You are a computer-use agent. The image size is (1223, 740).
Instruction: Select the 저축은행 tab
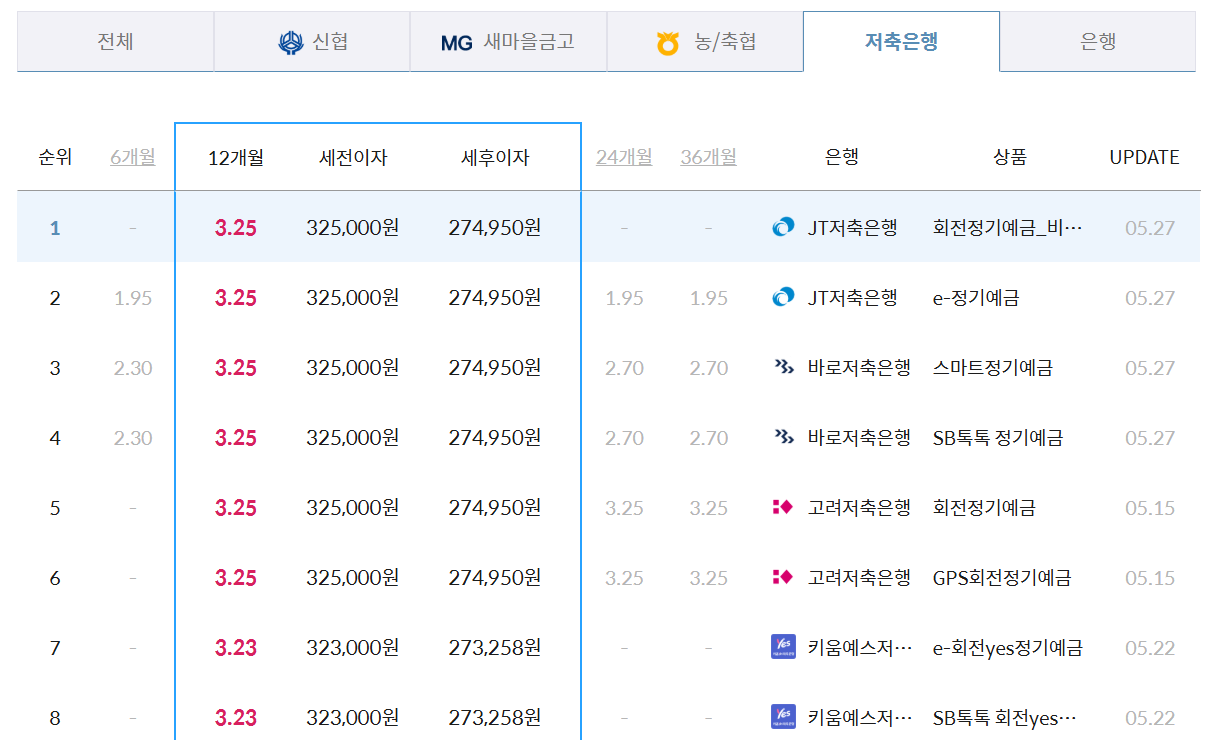tap(901, 42)
